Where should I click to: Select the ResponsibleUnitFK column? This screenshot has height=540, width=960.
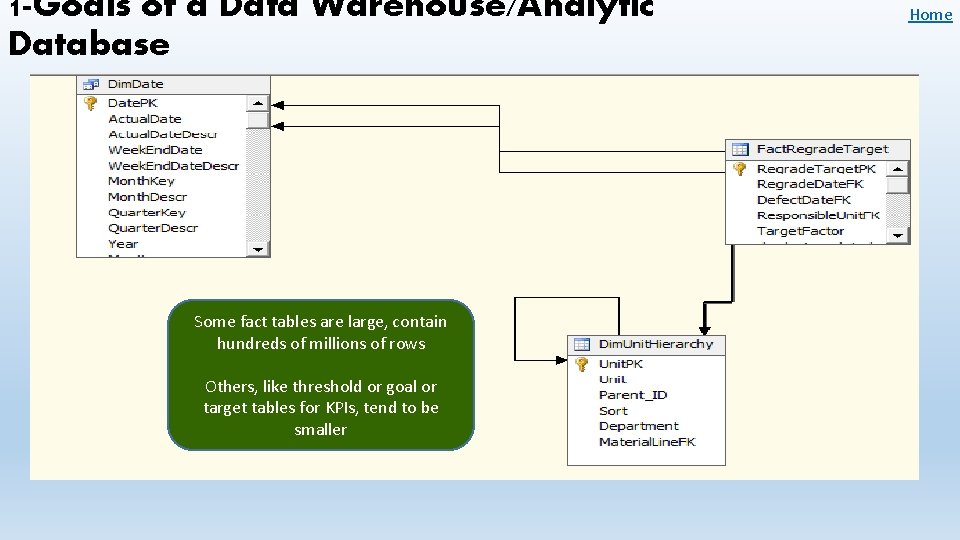[x=818, y=215]
